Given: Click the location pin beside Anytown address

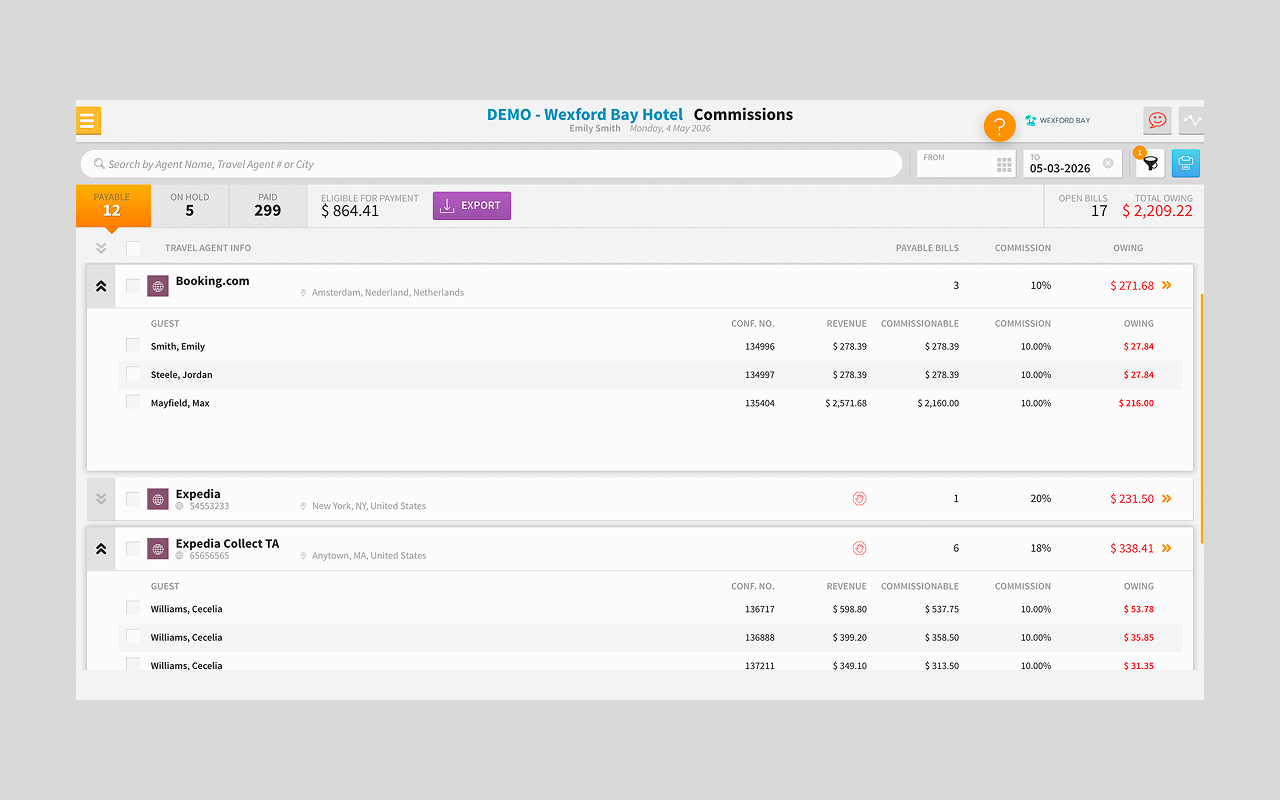Looking at the screenshot, I should pos(303,556).
